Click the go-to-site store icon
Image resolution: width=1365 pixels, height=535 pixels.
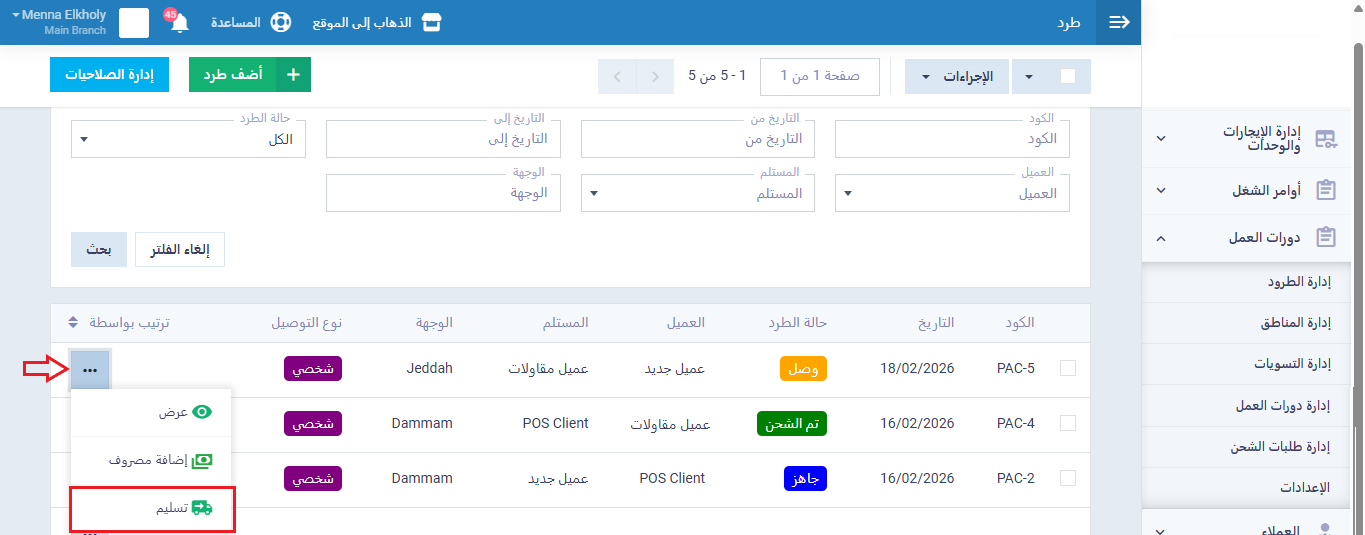[x=431, y=22]
